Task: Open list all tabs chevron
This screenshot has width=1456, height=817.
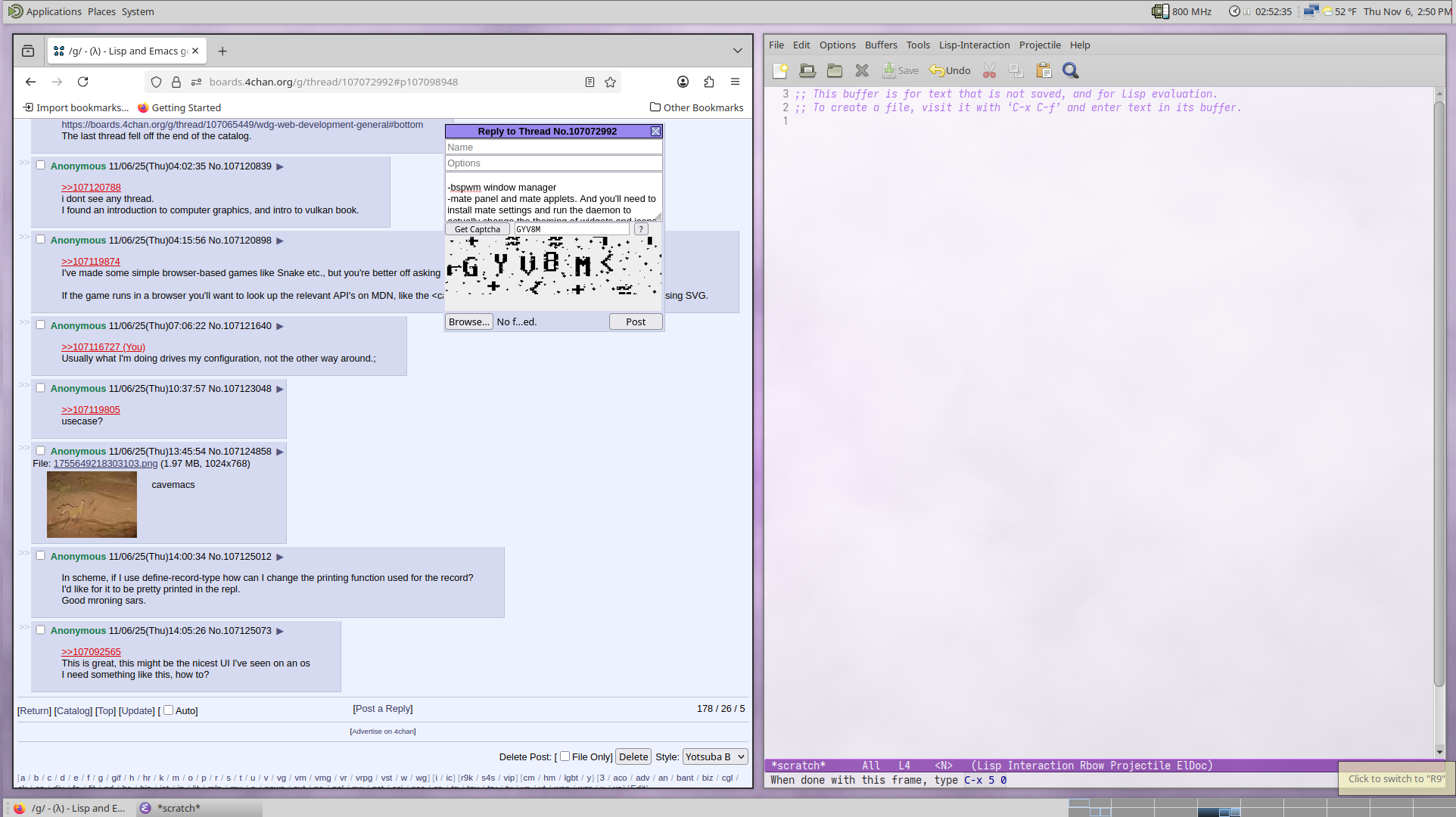Action: pyautogui.click(x=737, y=51)
